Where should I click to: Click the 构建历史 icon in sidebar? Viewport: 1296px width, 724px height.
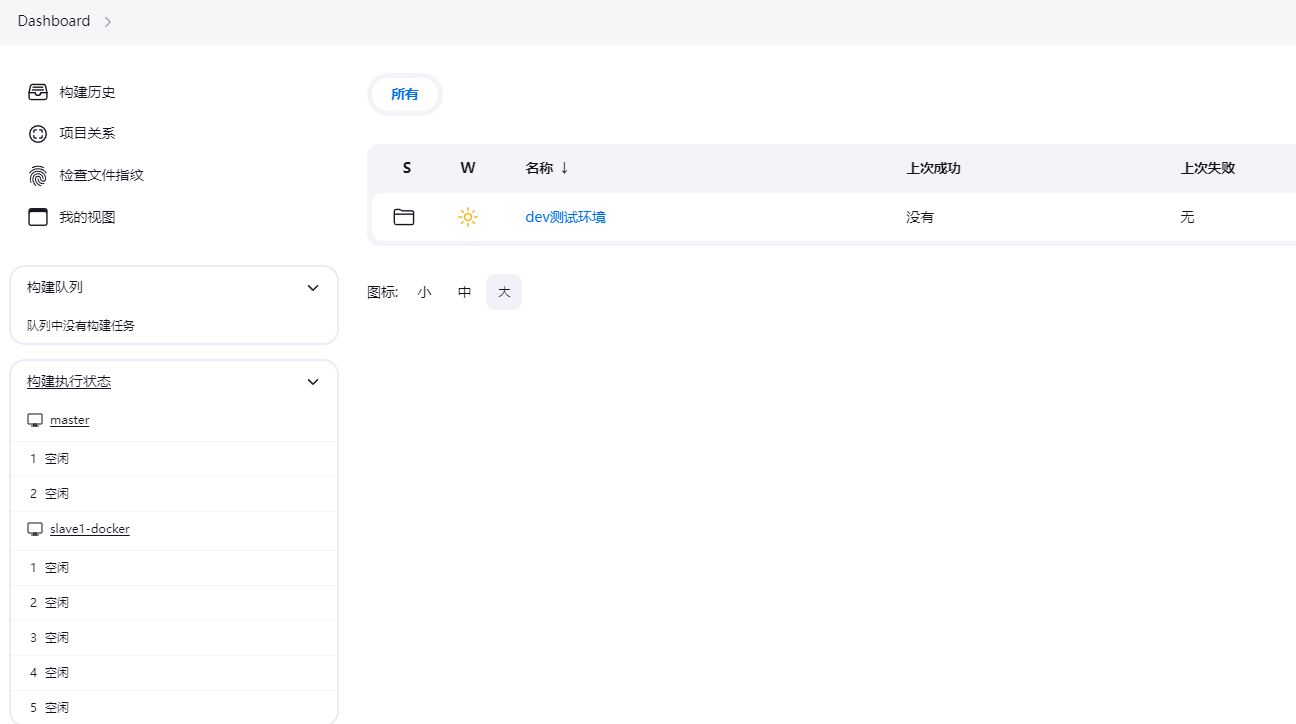(x=37, y=91)
